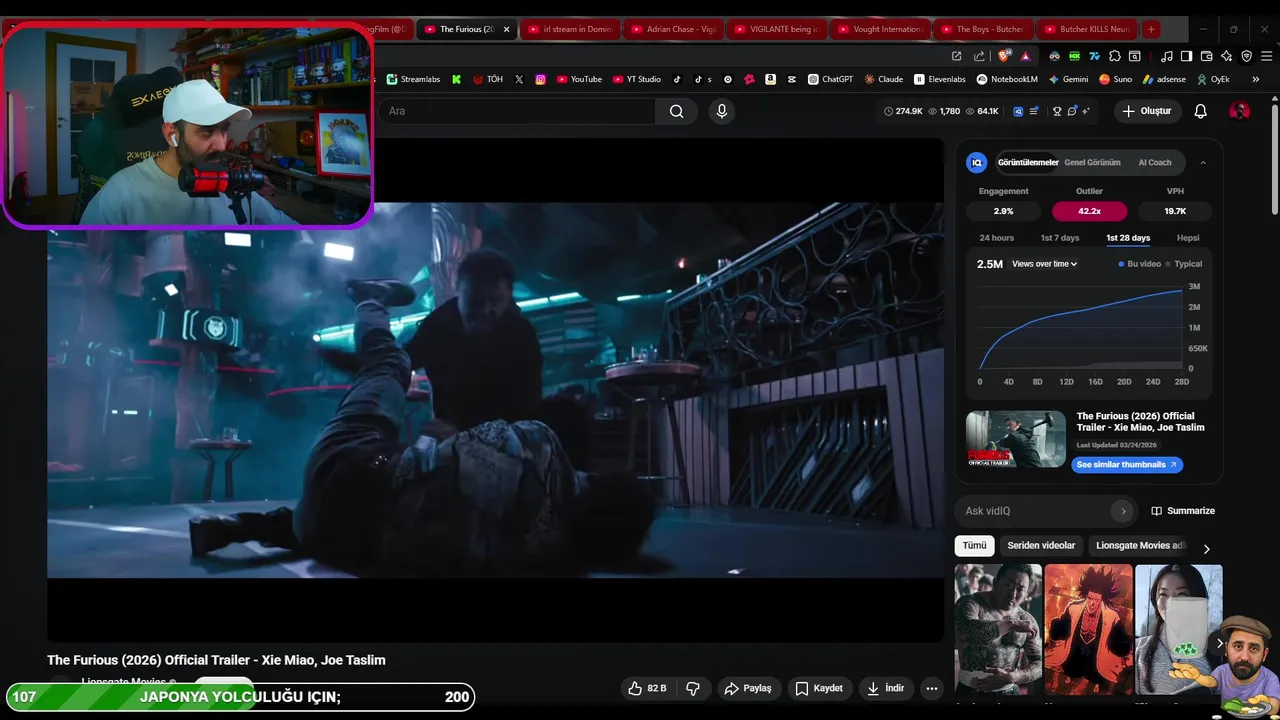Submit the Ask vidIQ arrow button
The height and width of the screenshot is (720, 1280).
(x=1123, y=511)
